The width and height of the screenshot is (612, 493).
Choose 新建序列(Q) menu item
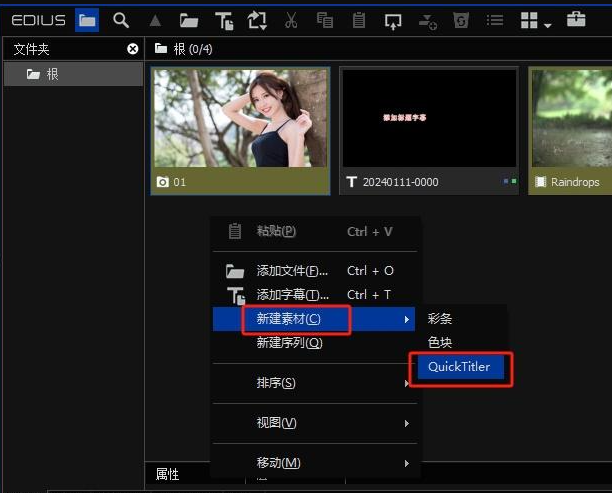point(315,343)
